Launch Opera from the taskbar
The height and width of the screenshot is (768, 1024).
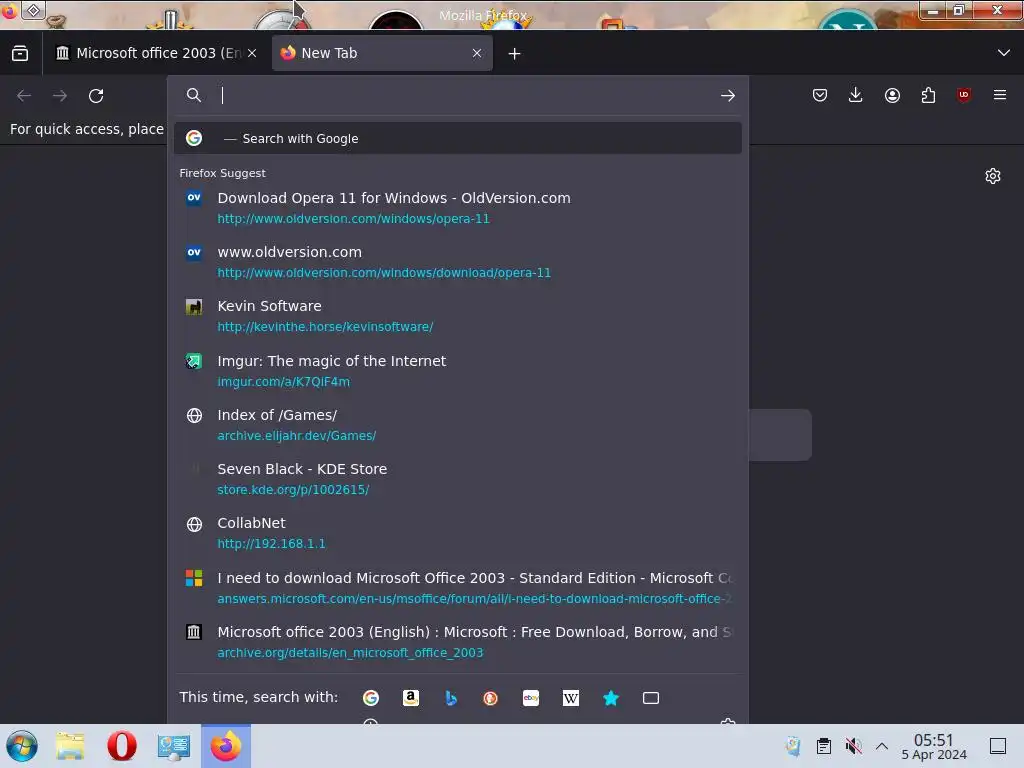pyautogui.click(x=121, y=746)
